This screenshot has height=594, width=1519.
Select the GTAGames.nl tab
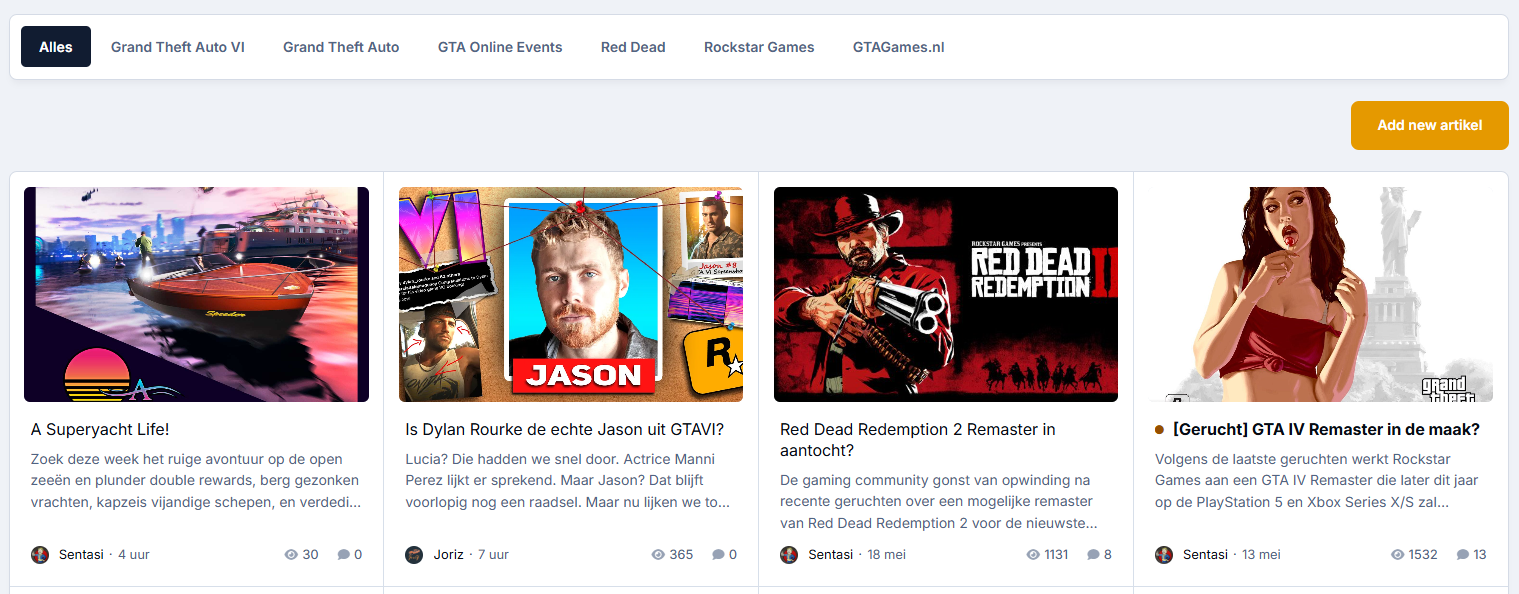click(899, 47)
